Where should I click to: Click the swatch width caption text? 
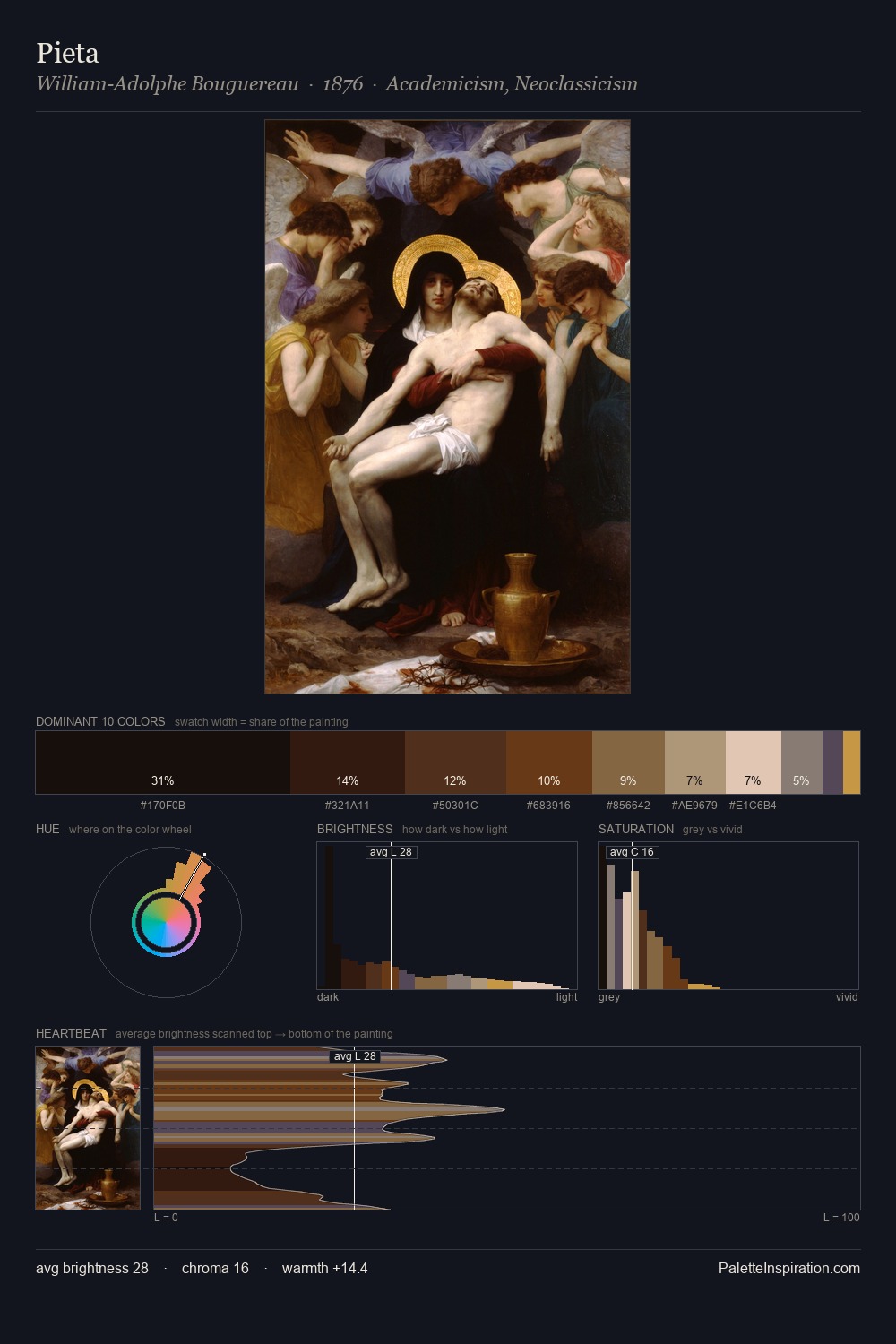261,722
